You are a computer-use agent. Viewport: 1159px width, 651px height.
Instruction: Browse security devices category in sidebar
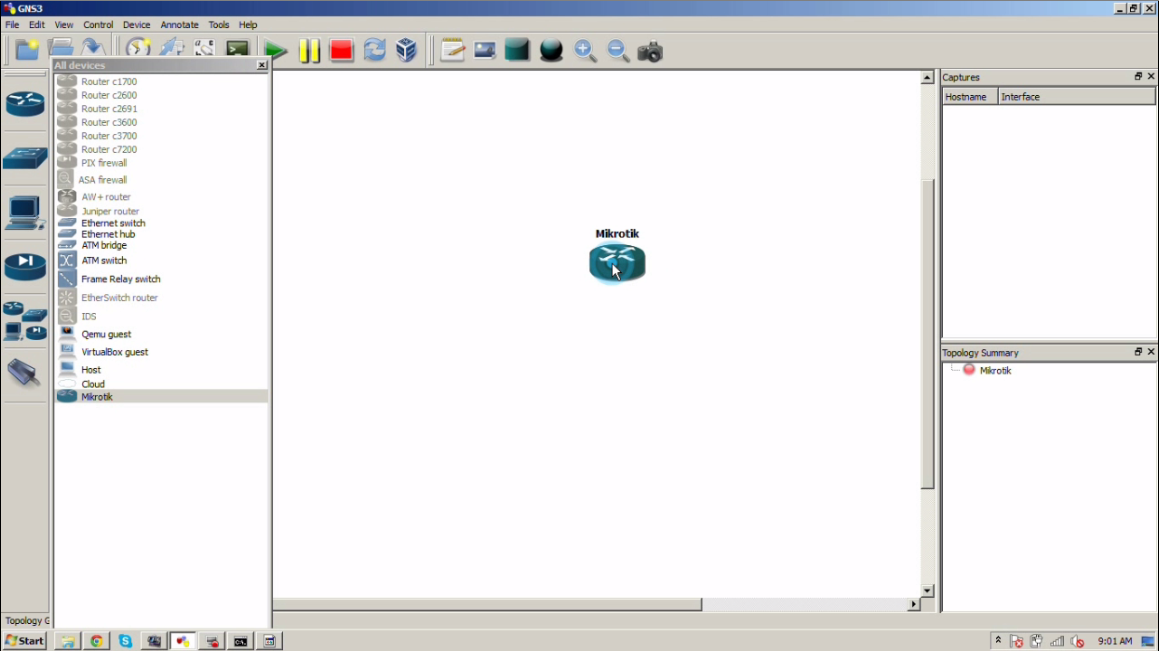(25, 266)
